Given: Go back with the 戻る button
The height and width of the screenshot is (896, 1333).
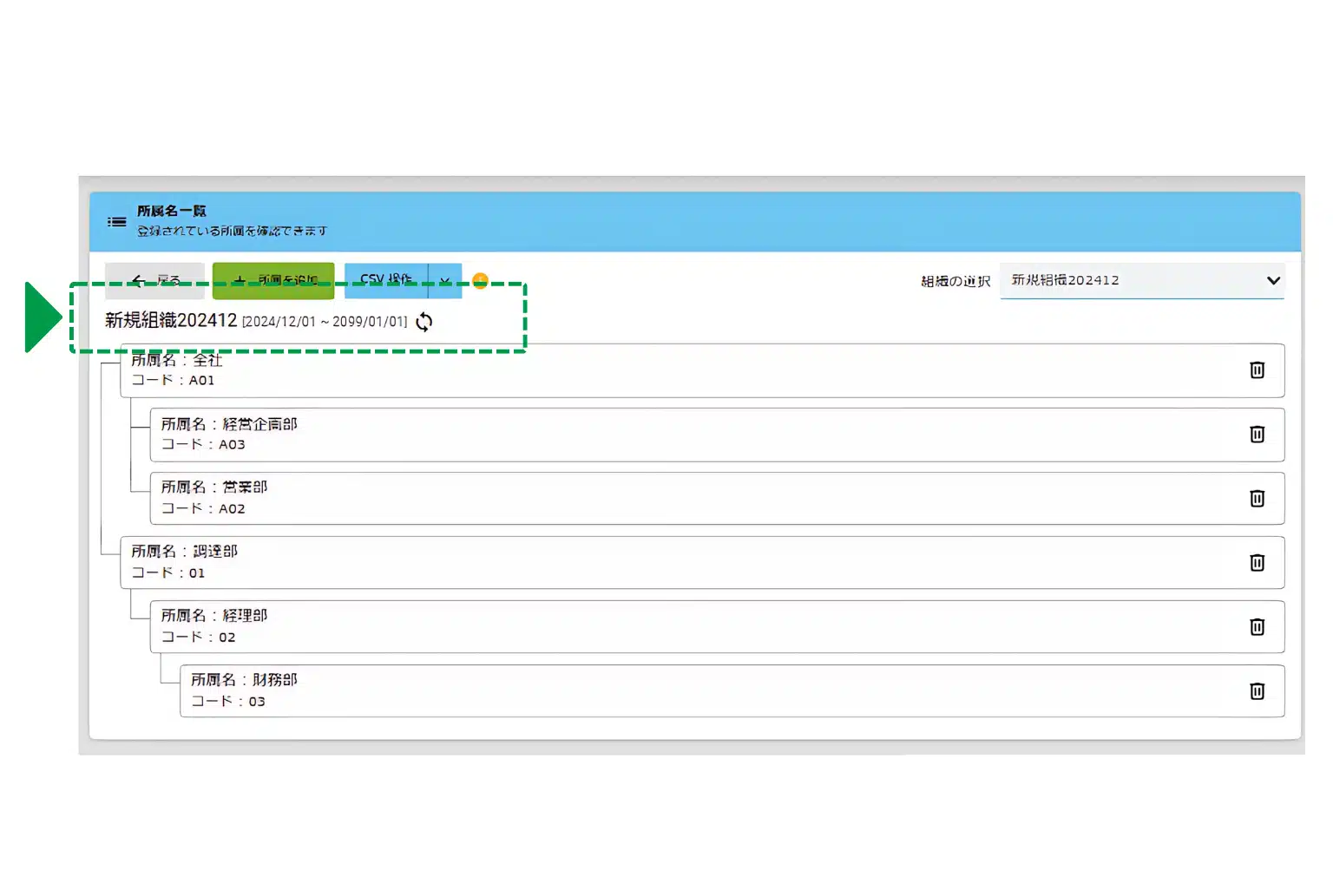Looking at the screenshot, I should 154,280.
